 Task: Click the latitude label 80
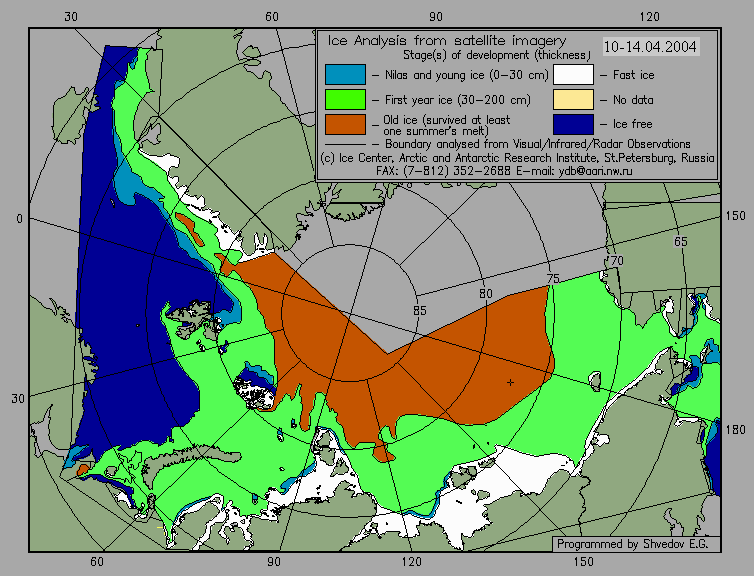[x=486, y=294]
